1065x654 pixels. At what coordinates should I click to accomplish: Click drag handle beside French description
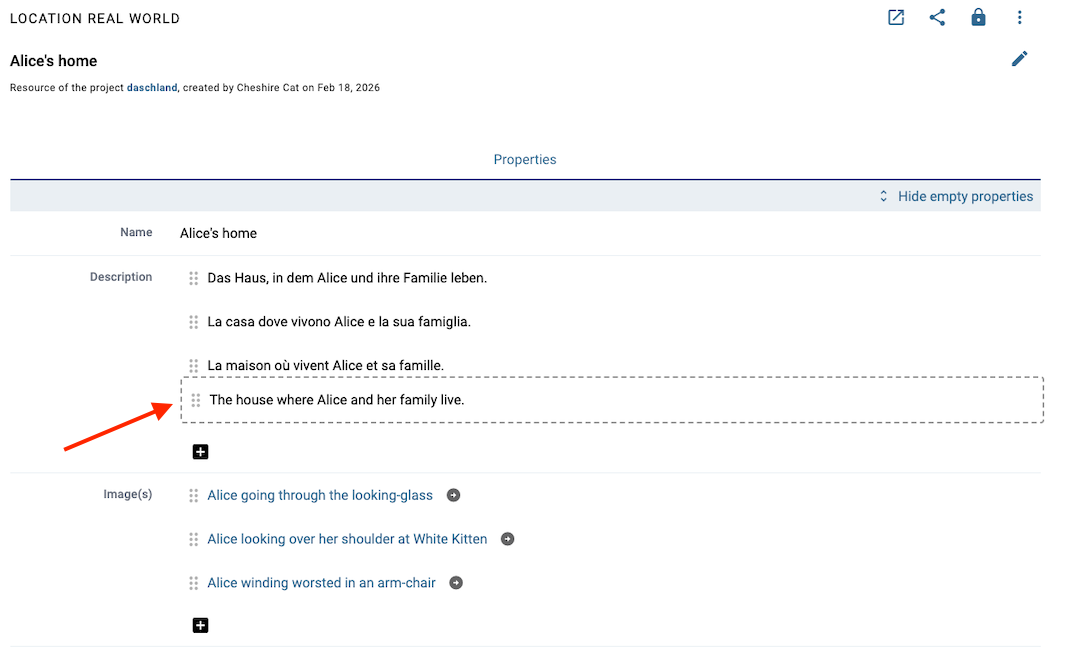point(194,366)
